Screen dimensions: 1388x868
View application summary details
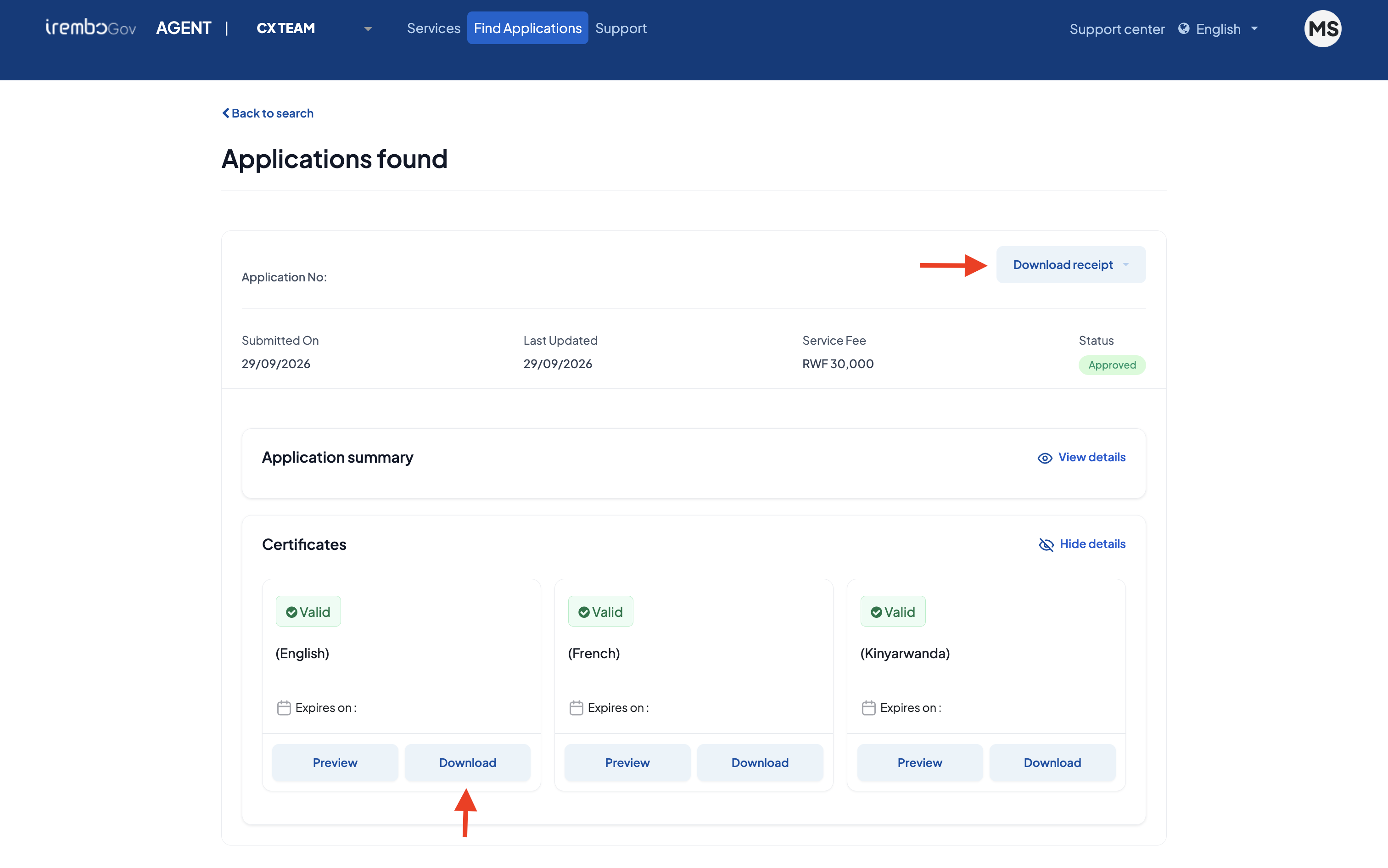click(1081, 457)
